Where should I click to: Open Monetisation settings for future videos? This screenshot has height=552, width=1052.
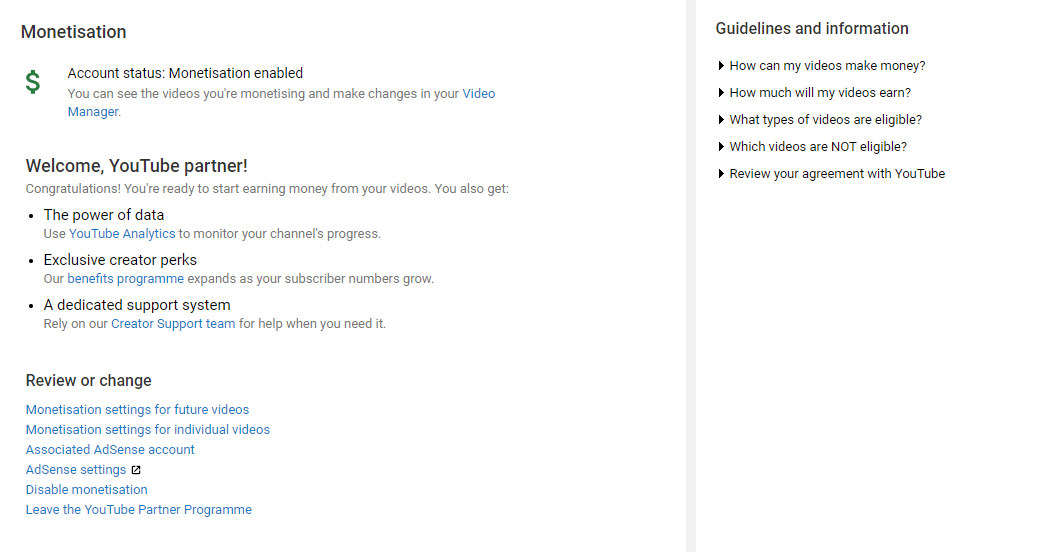138,409
